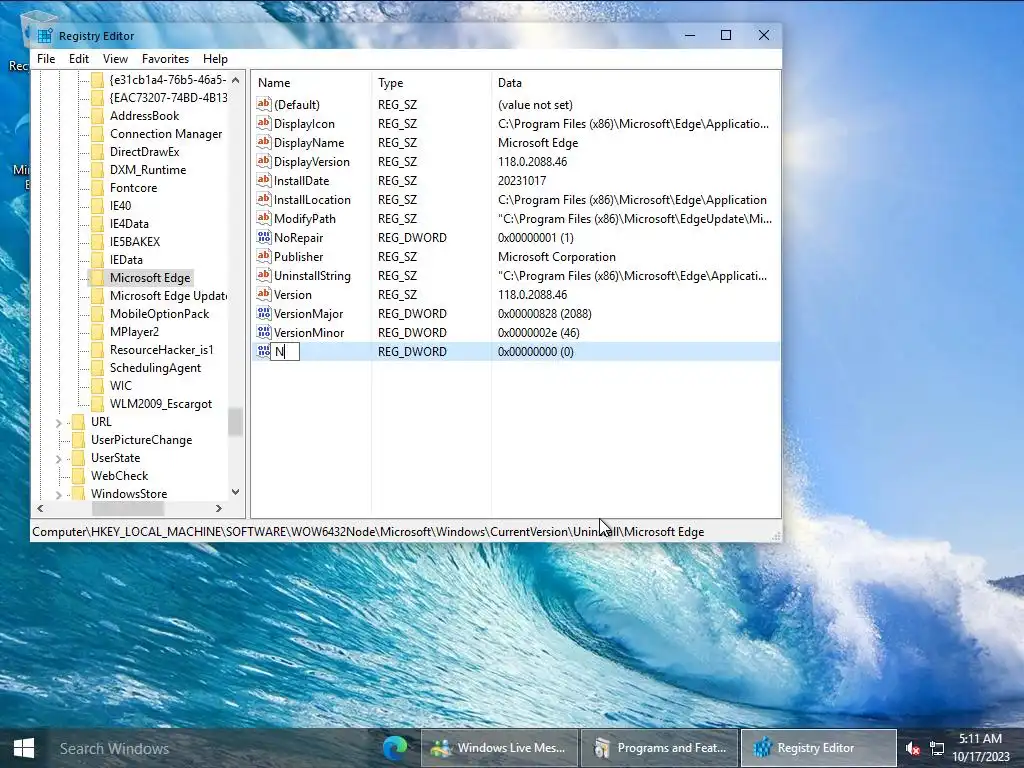
Task: Open the Windows Start menu
Action: (x=24, y=748)
